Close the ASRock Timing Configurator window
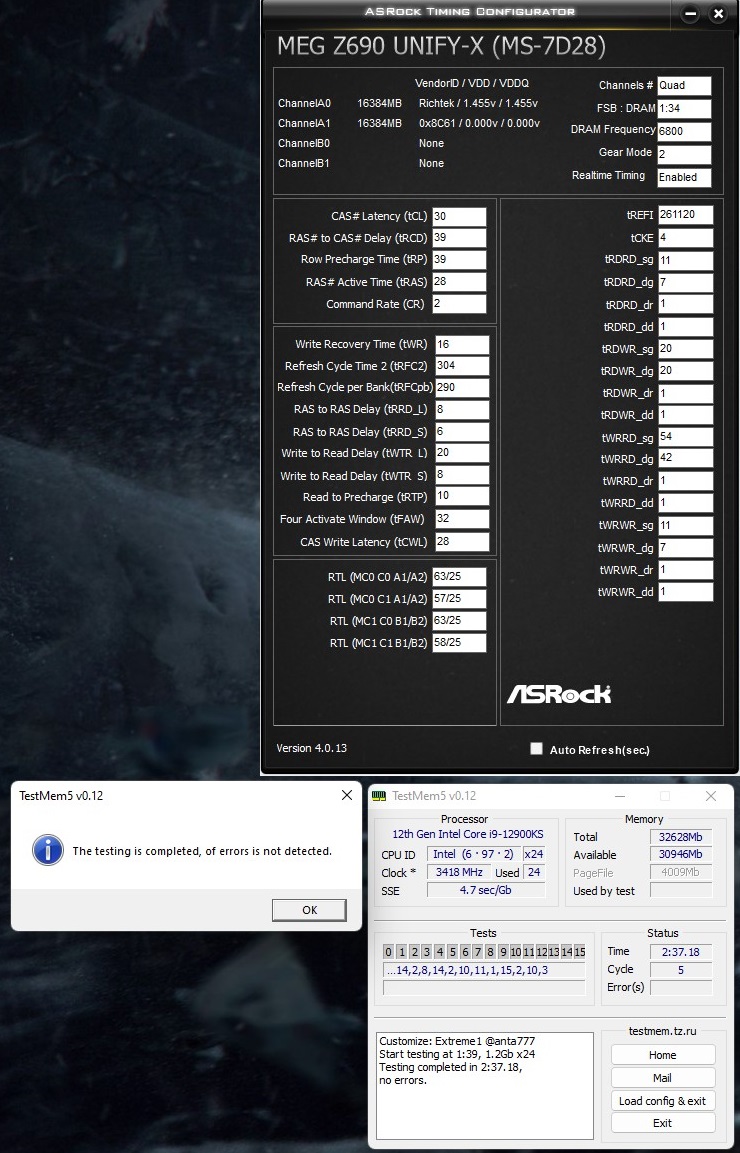This screenshot has width=740, height=1153. pyautogui.click(x=718, y=13)
